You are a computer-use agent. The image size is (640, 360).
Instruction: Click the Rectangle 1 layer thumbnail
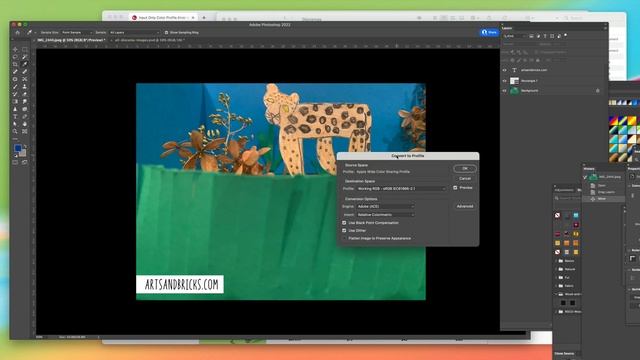pyautogui.click(x=514, y=81)
